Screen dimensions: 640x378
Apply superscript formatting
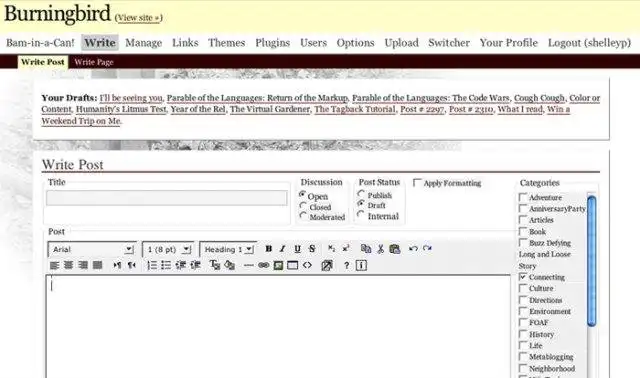pyautogui.click(x=346, y=249)
